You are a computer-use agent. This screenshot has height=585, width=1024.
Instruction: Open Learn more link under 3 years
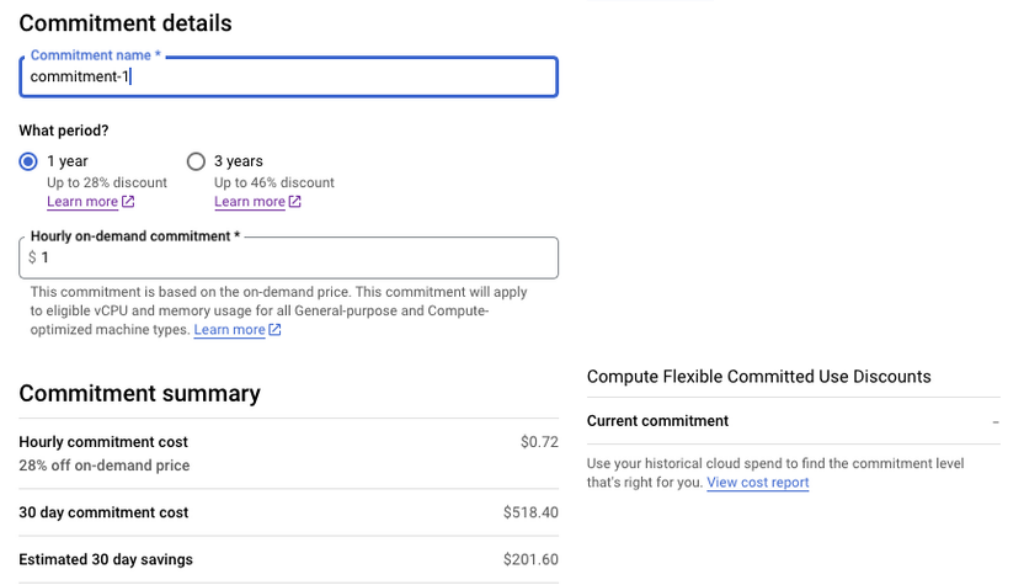click(249, 202)
